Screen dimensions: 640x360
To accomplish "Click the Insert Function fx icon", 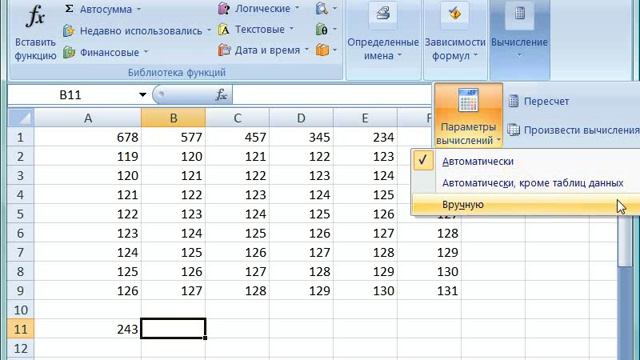I will 35,16.
